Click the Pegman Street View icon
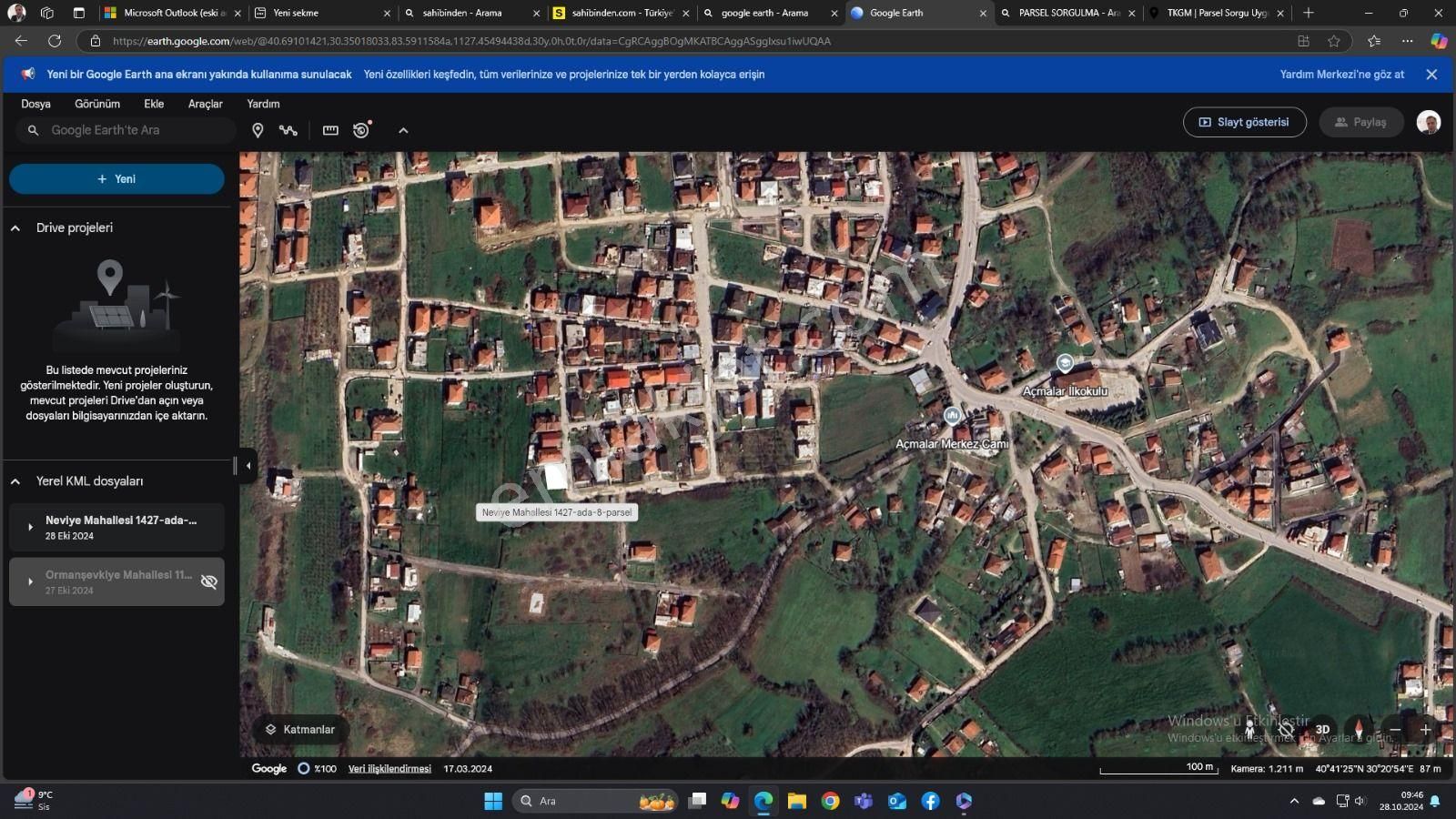Viewport: 1456px width, 819px height. (x=1249, y=730)
